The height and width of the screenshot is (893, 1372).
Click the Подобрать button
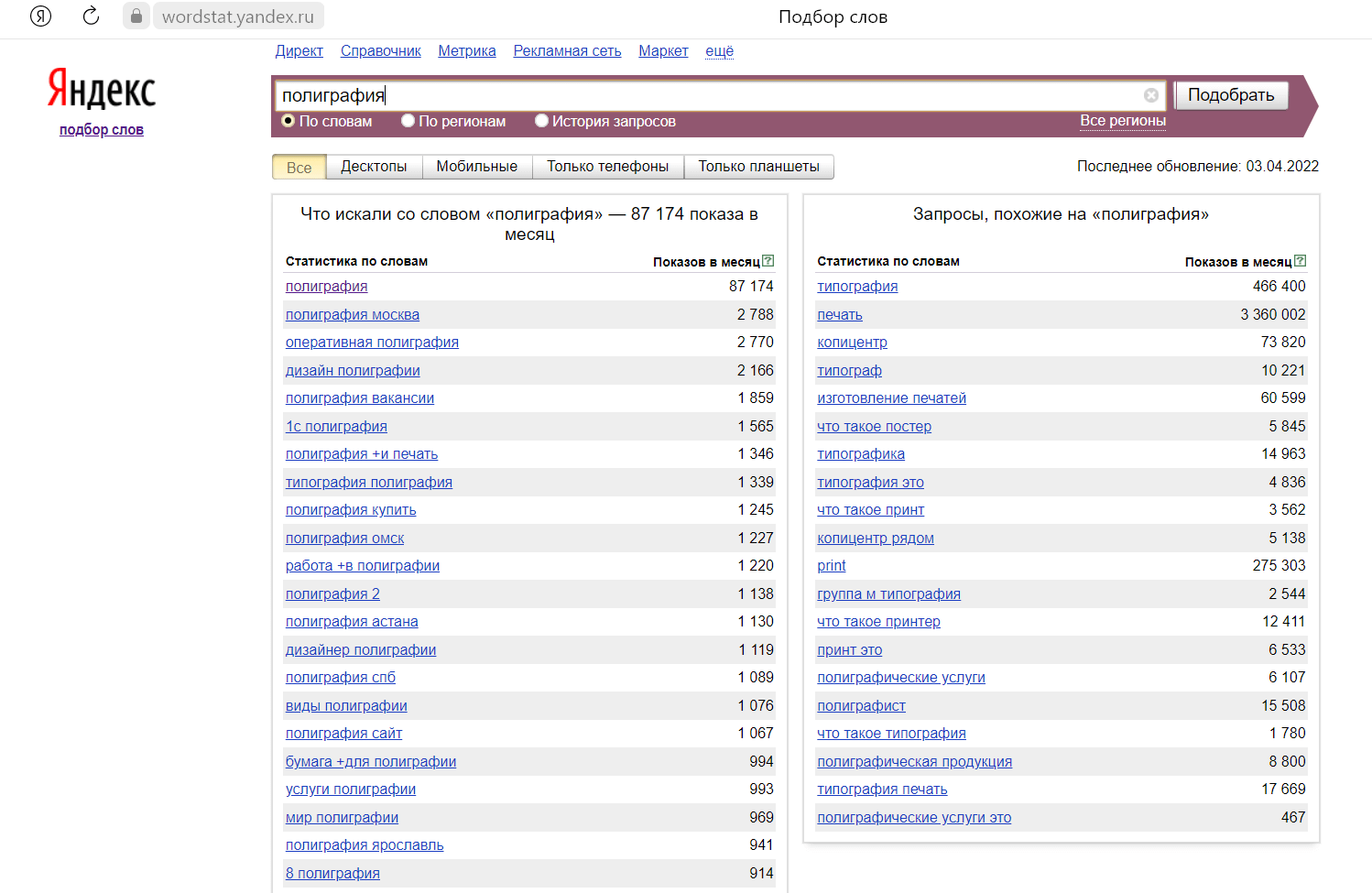[1231, 95]
